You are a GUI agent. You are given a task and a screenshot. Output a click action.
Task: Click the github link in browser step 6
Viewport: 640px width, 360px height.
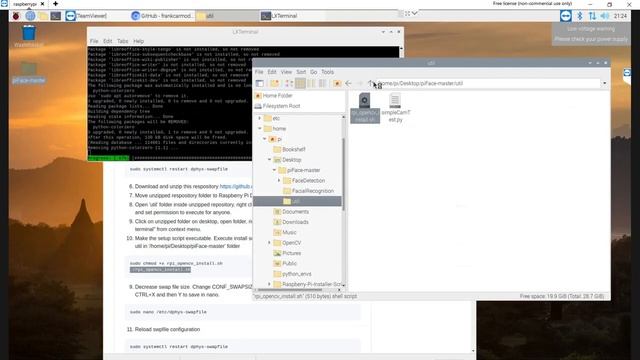(236, 187)
